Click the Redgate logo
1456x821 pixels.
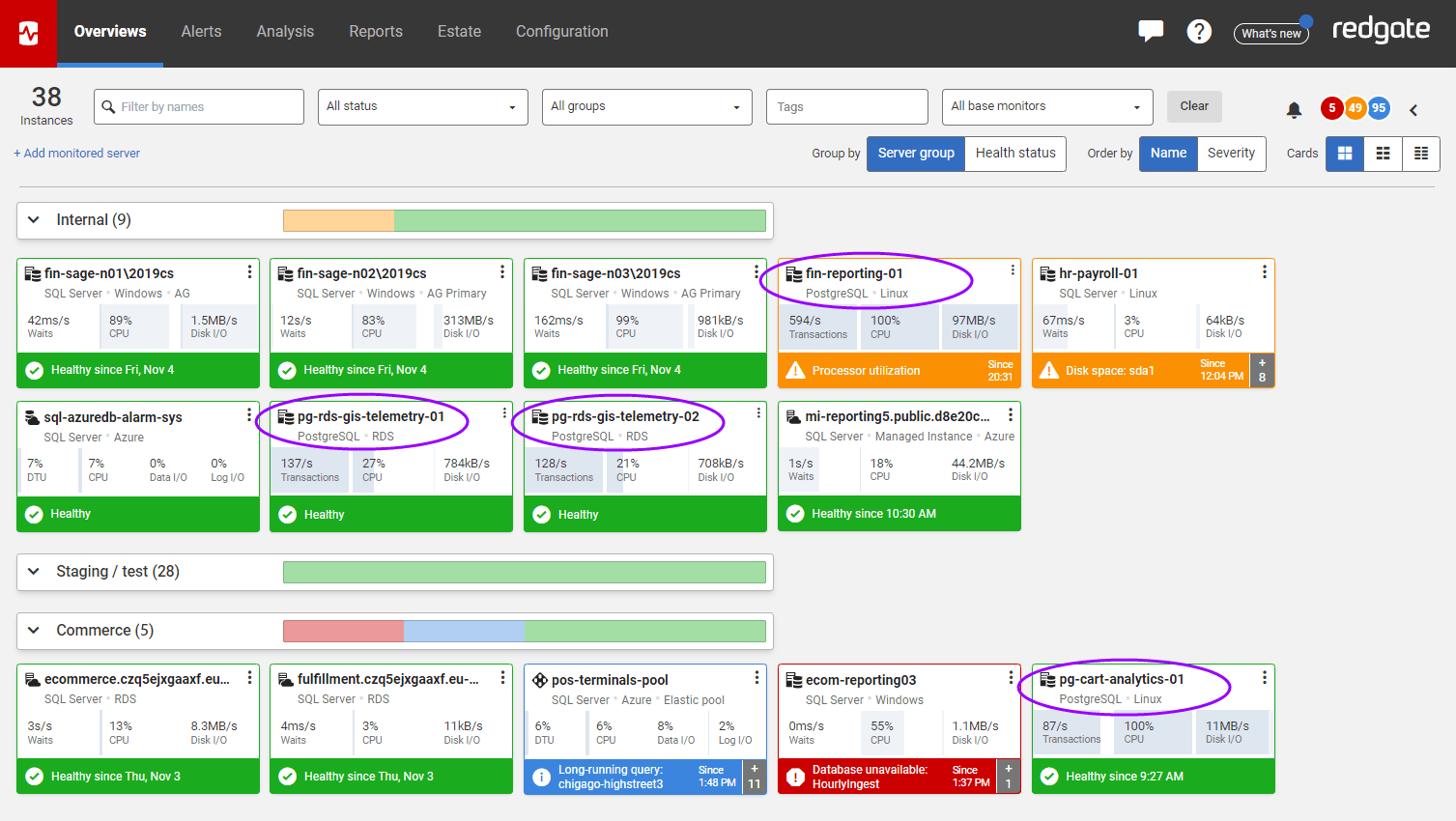click(1381, 29)
